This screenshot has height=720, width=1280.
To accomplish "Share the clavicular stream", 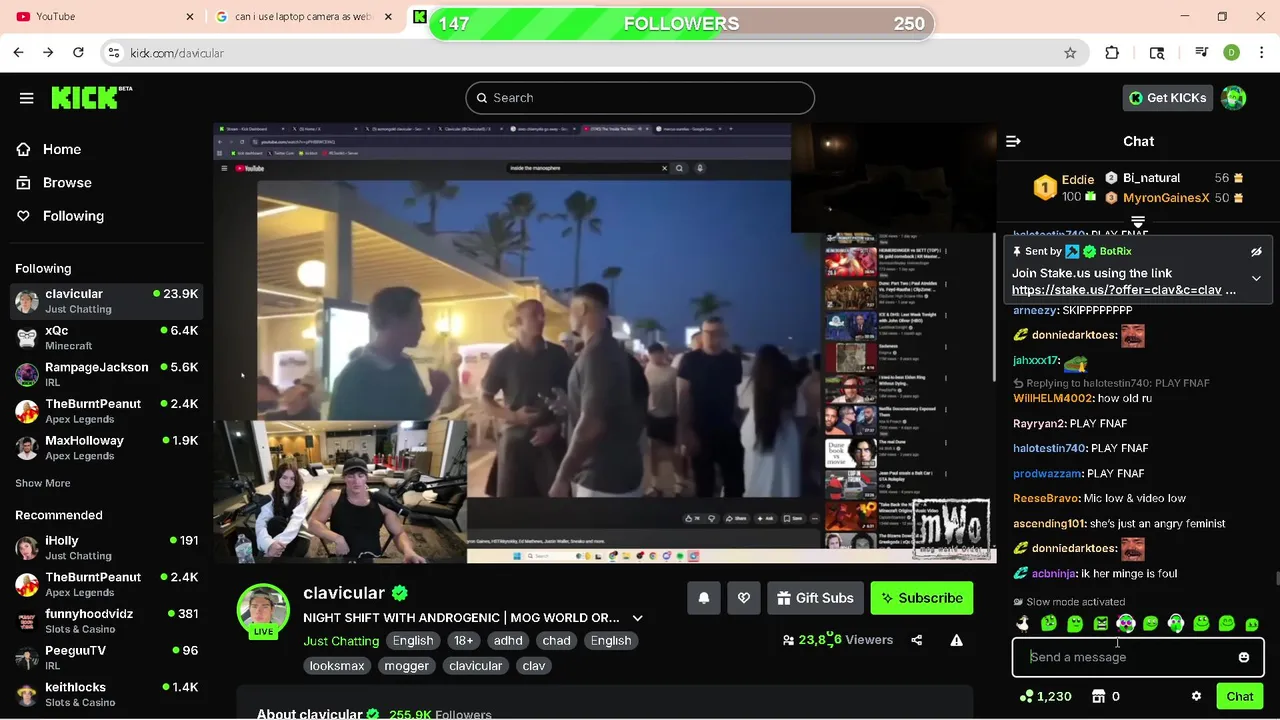I will tap(917, 640).
